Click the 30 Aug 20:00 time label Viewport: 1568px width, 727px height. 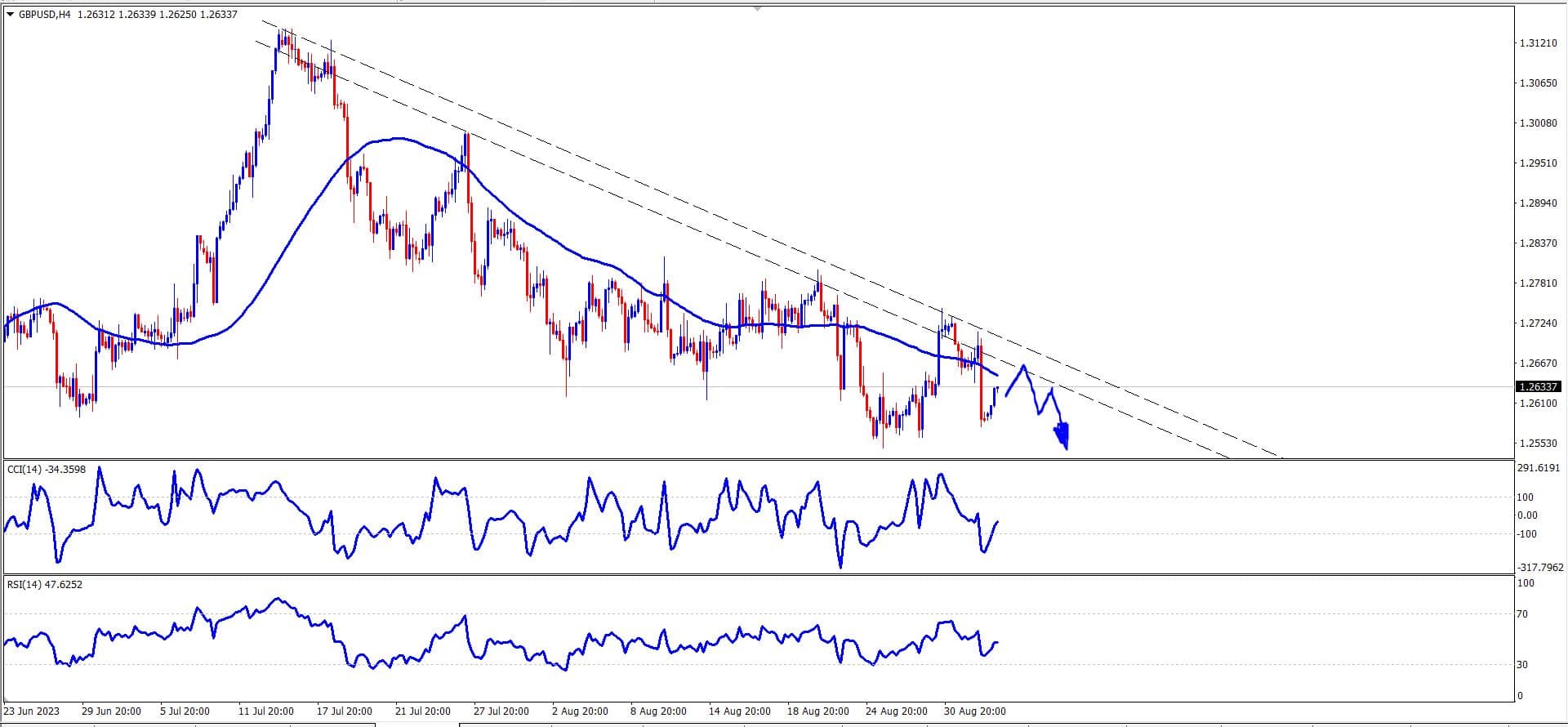pos(974,711)
